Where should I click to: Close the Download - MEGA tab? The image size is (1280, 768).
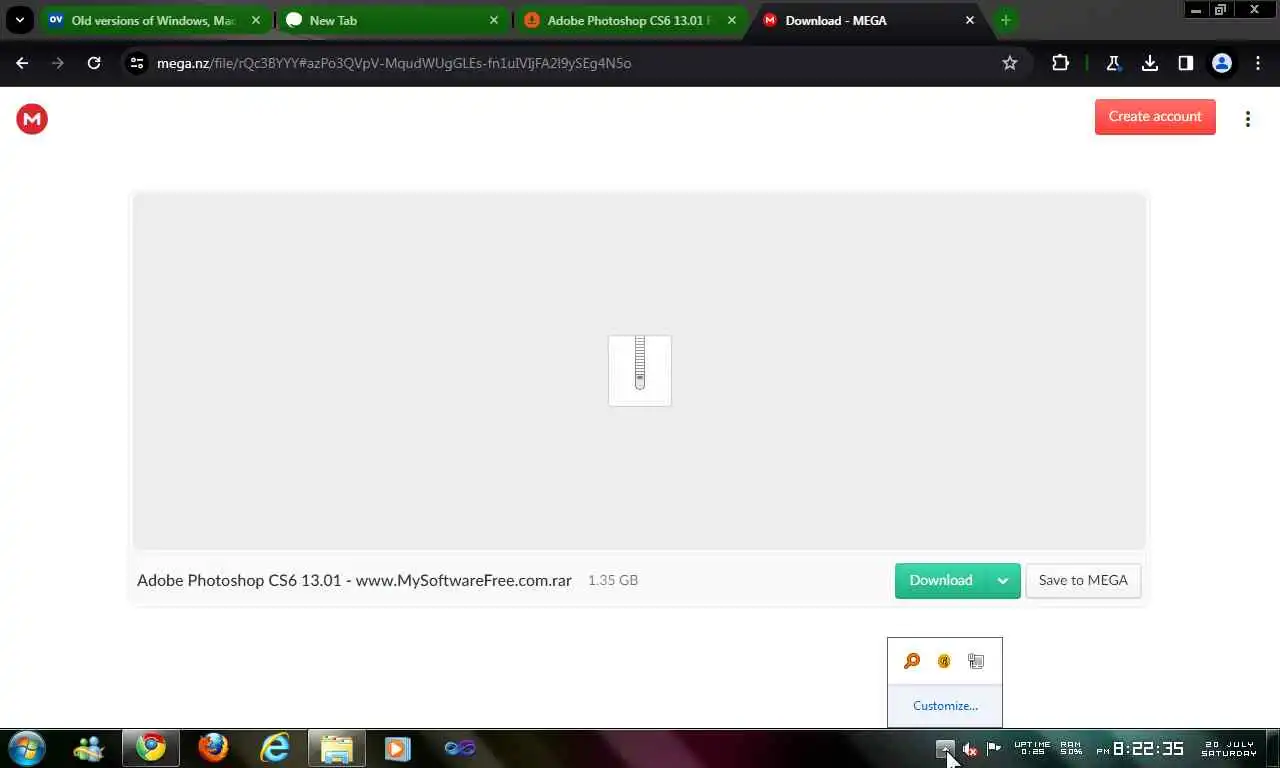click(970, 20)
